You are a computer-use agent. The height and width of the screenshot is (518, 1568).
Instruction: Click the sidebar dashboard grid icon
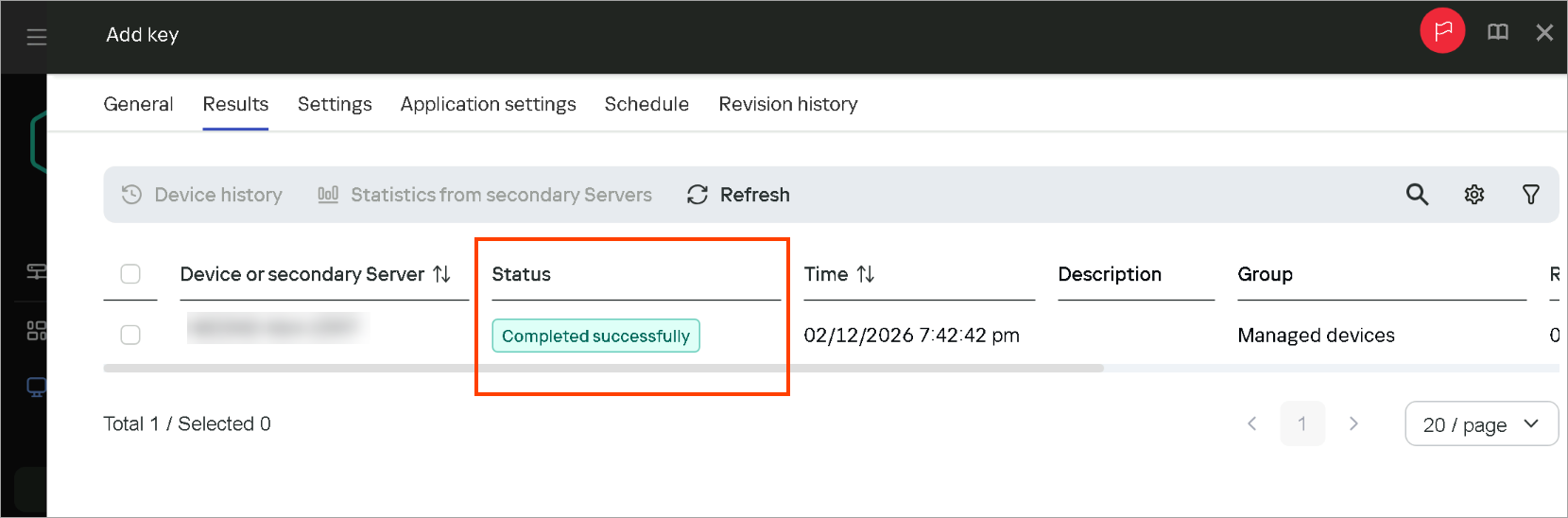coord(36,330)
